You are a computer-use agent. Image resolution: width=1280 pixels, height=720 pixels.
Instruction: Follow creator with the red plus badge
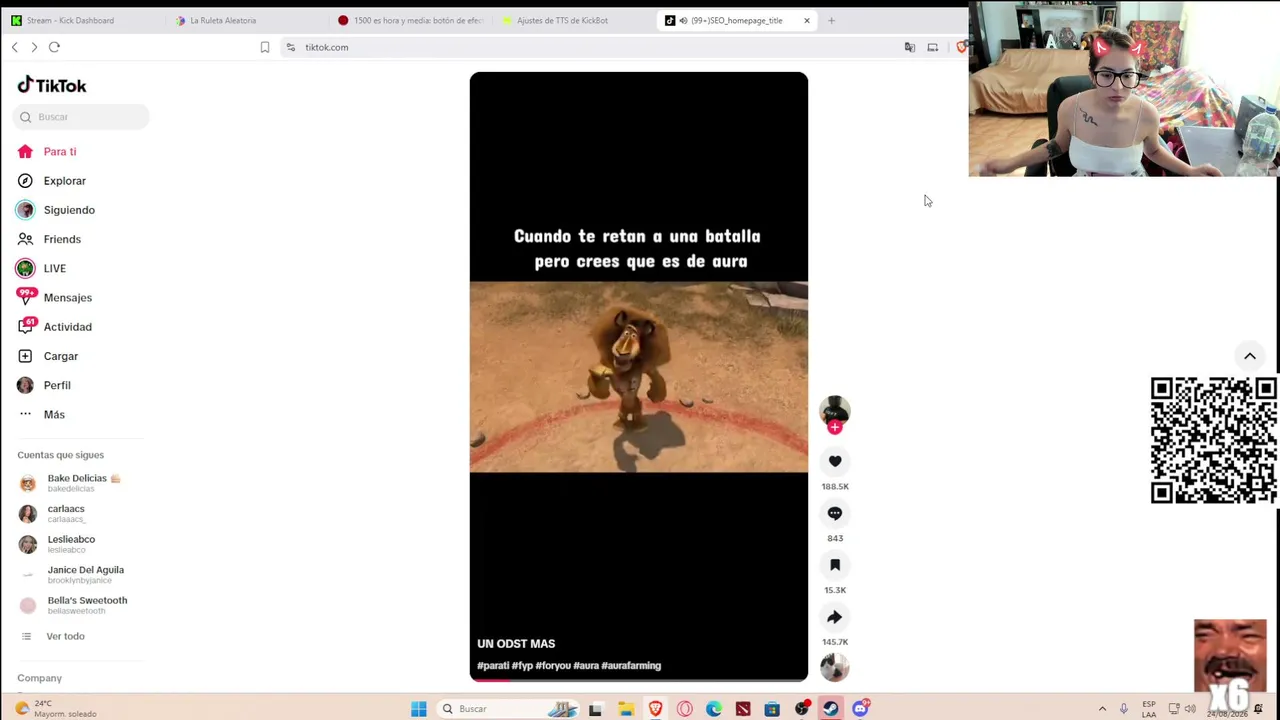pos(835,428)
